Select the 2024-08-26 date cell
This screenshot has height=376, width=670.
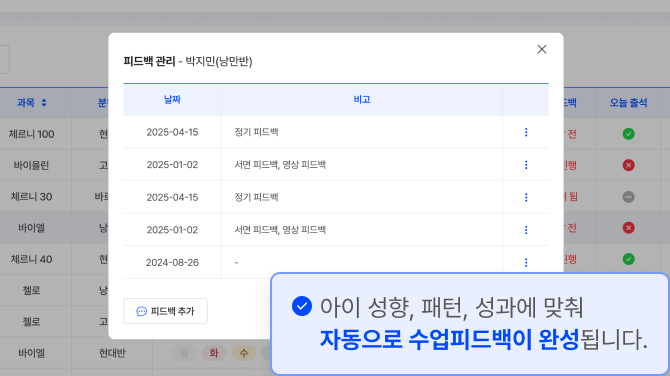(x=172, y=262)
